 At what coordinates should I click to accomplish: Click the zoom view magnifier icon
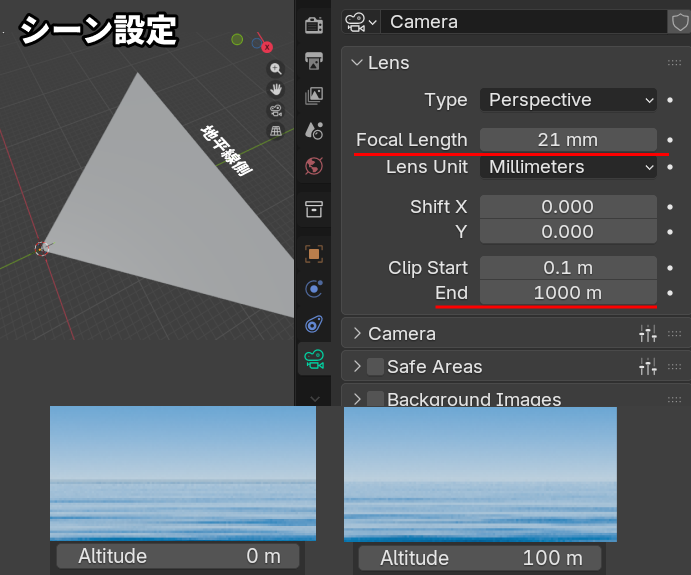(276, 69)
